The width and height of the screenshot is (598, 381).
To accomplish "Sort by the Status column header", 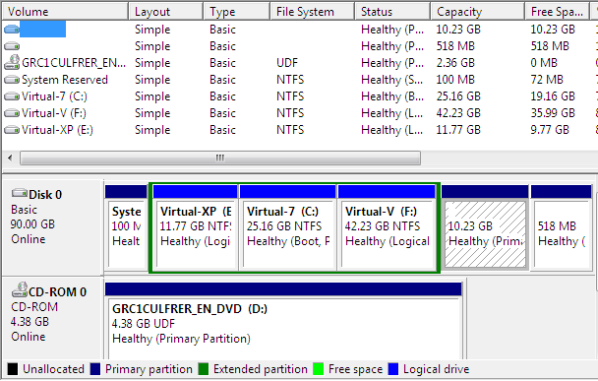I will (x=392, y=12).
